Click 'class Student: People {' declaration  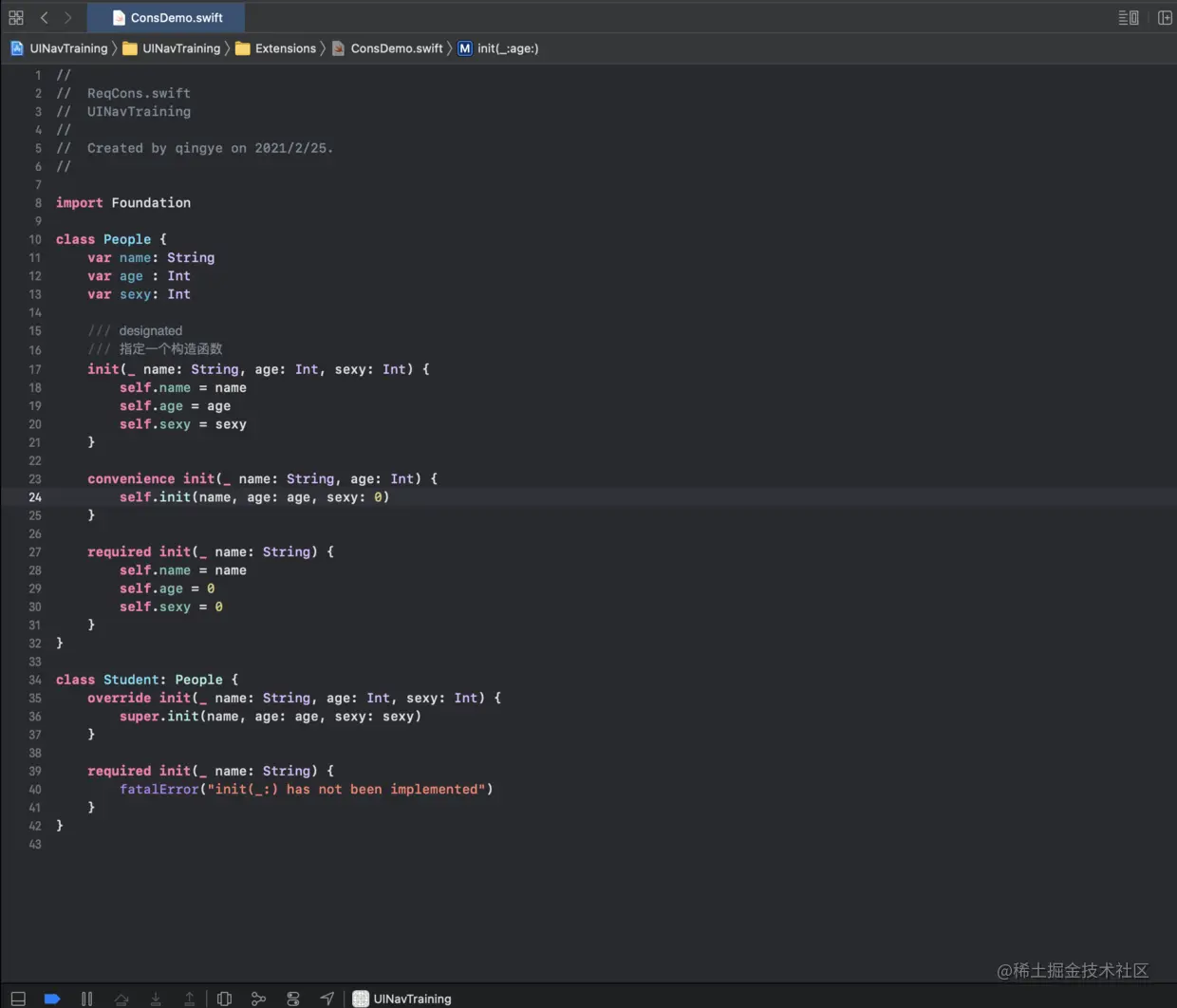pos(147,680)
